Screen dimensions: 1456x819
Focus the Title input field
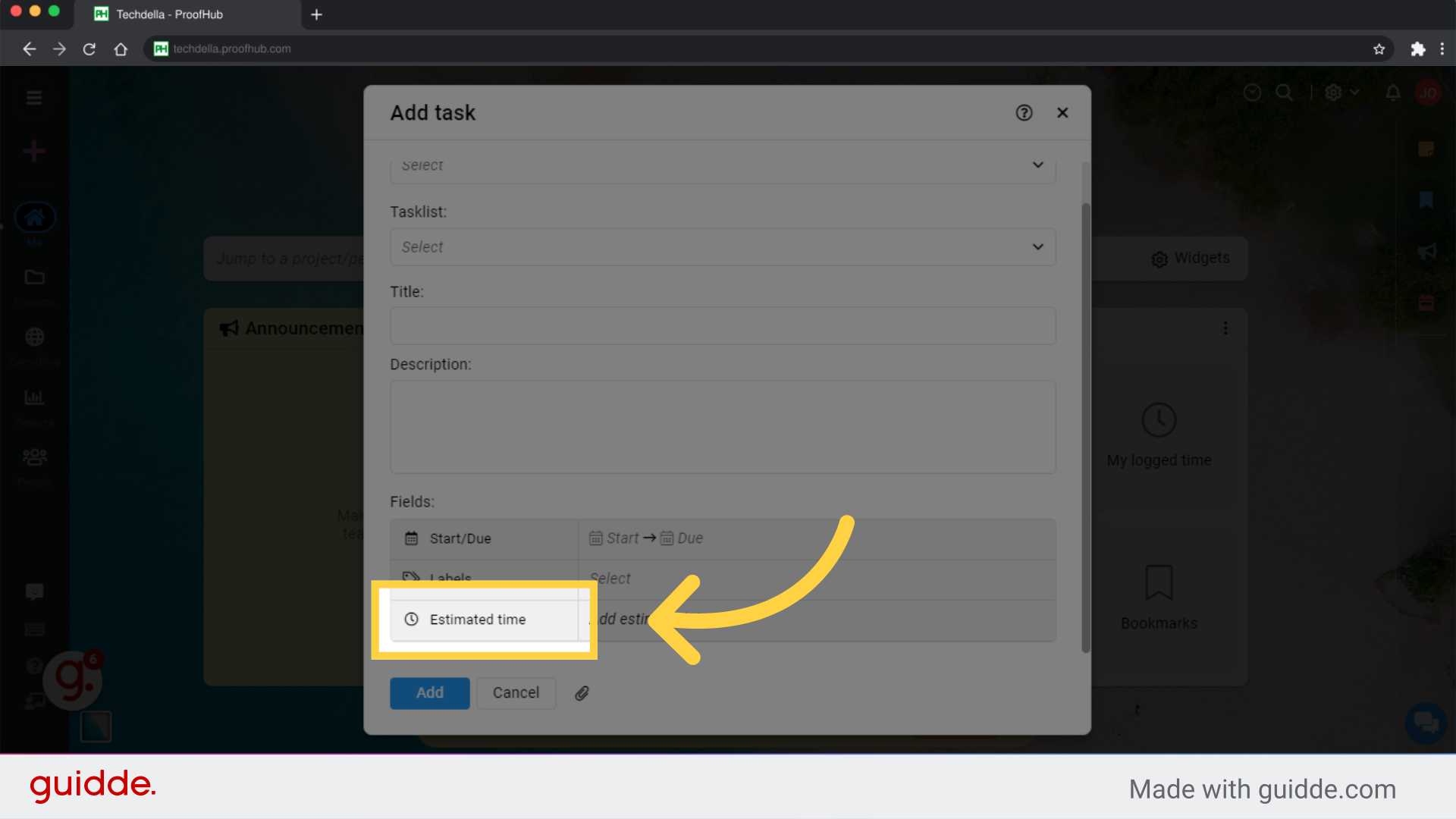723,326
